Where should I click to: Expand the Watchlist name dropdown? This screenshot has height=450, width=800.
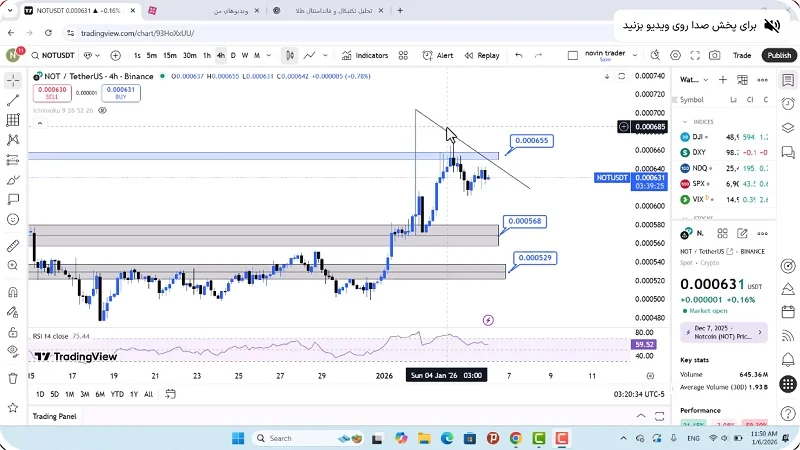(690, 79)
